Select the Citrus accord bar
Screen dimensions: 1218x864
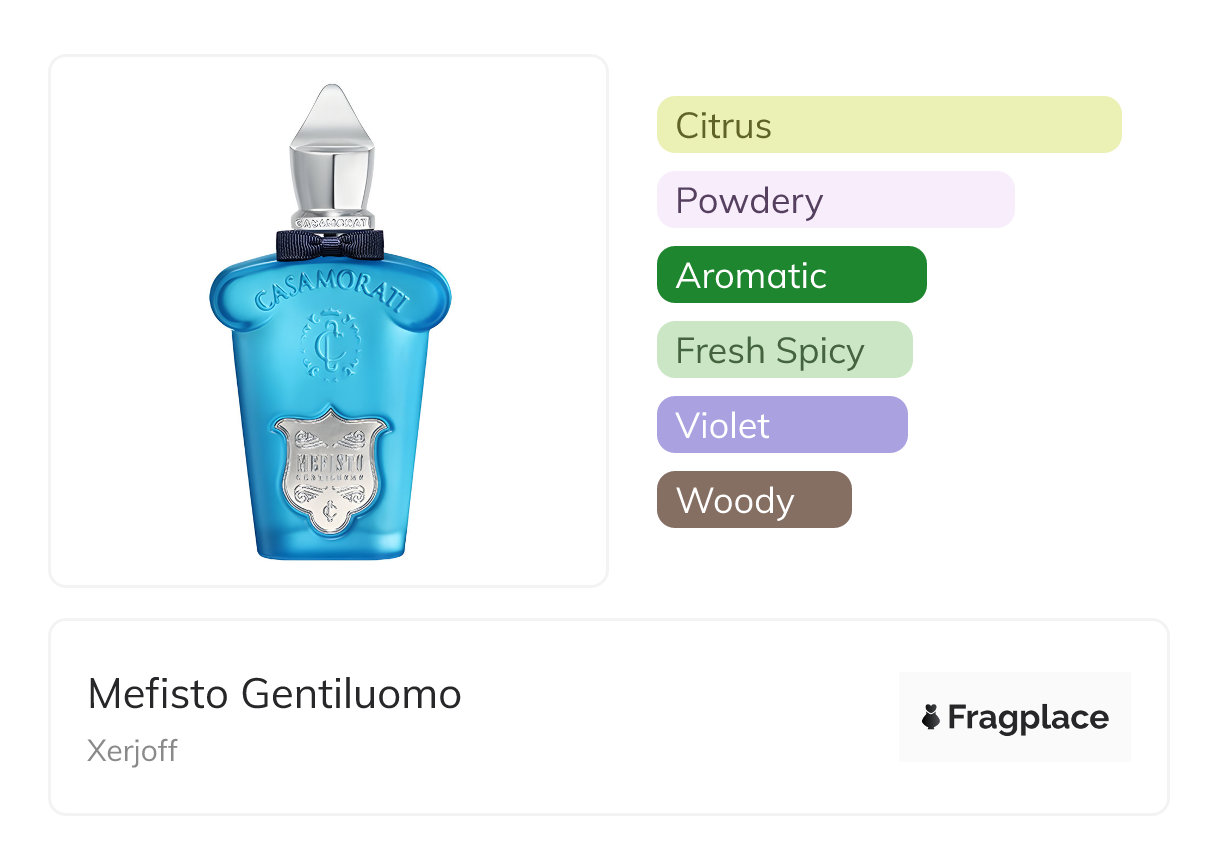point(889,125)
